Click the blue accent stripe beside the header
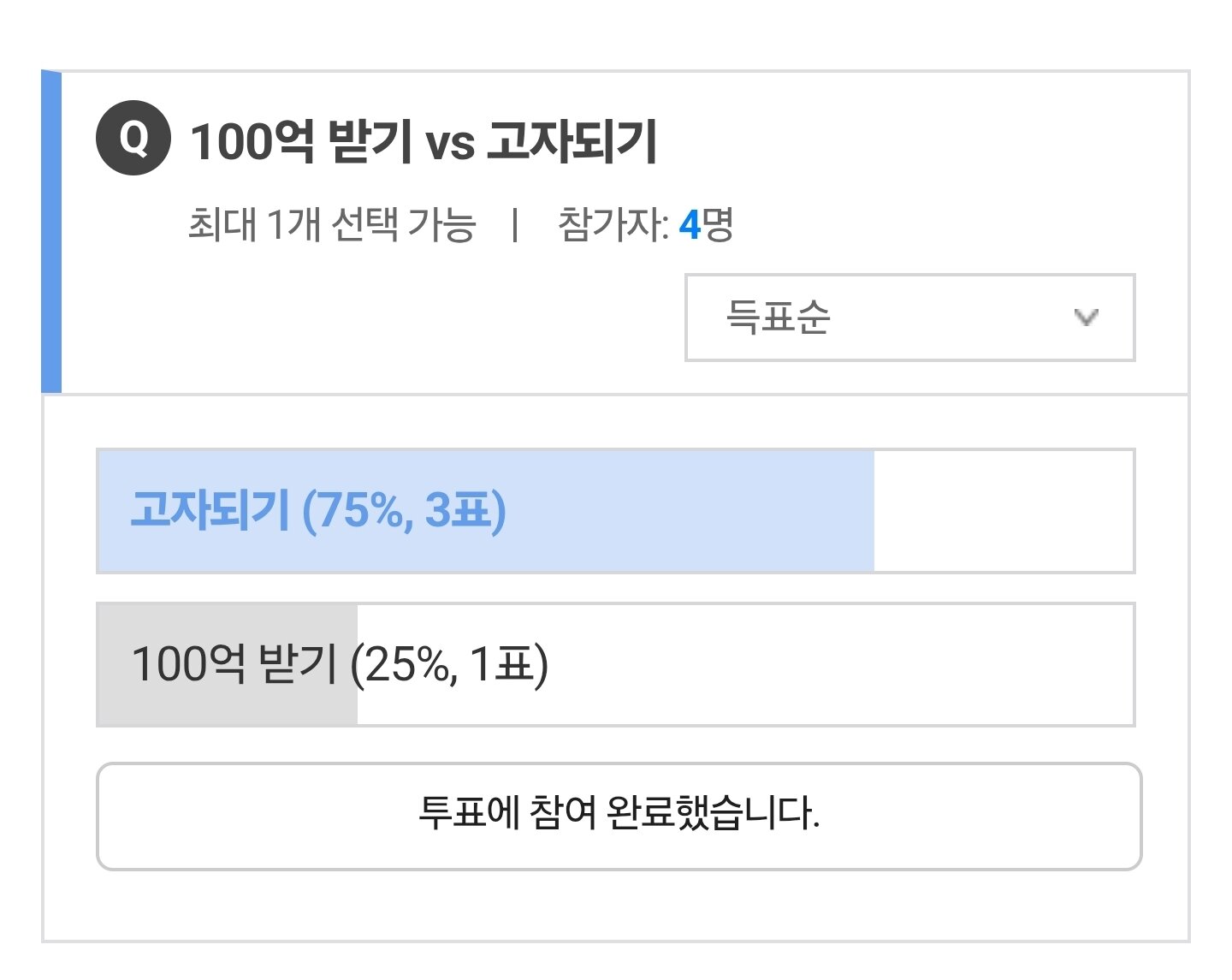Screen dimensions: 1232x980 (51, 233)
